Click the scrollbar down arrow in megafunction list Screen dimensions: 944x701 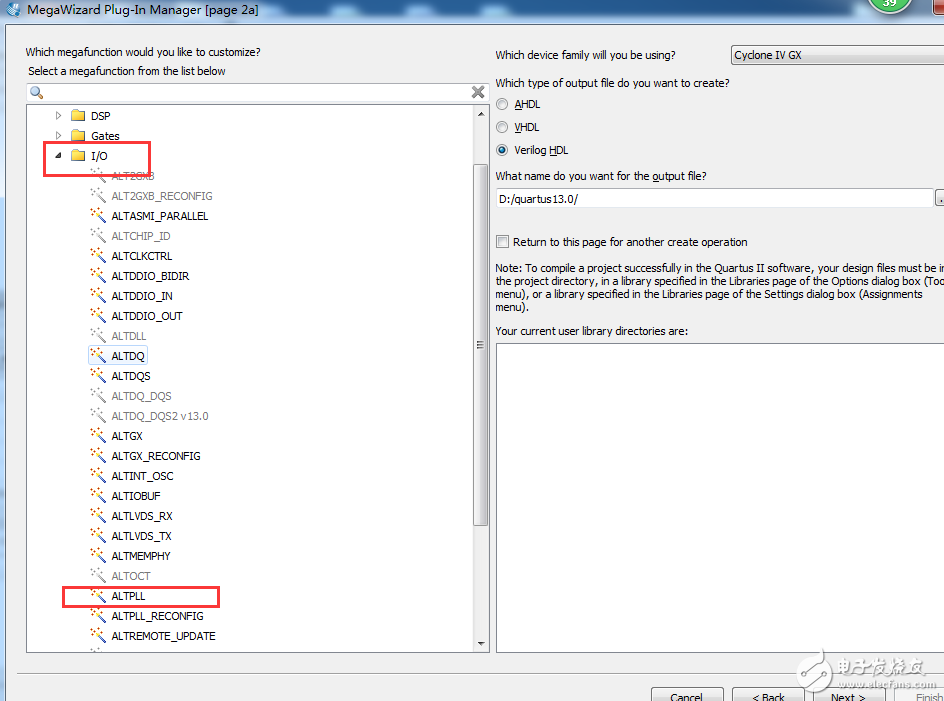pyautogui.click(x=480, y=643)
